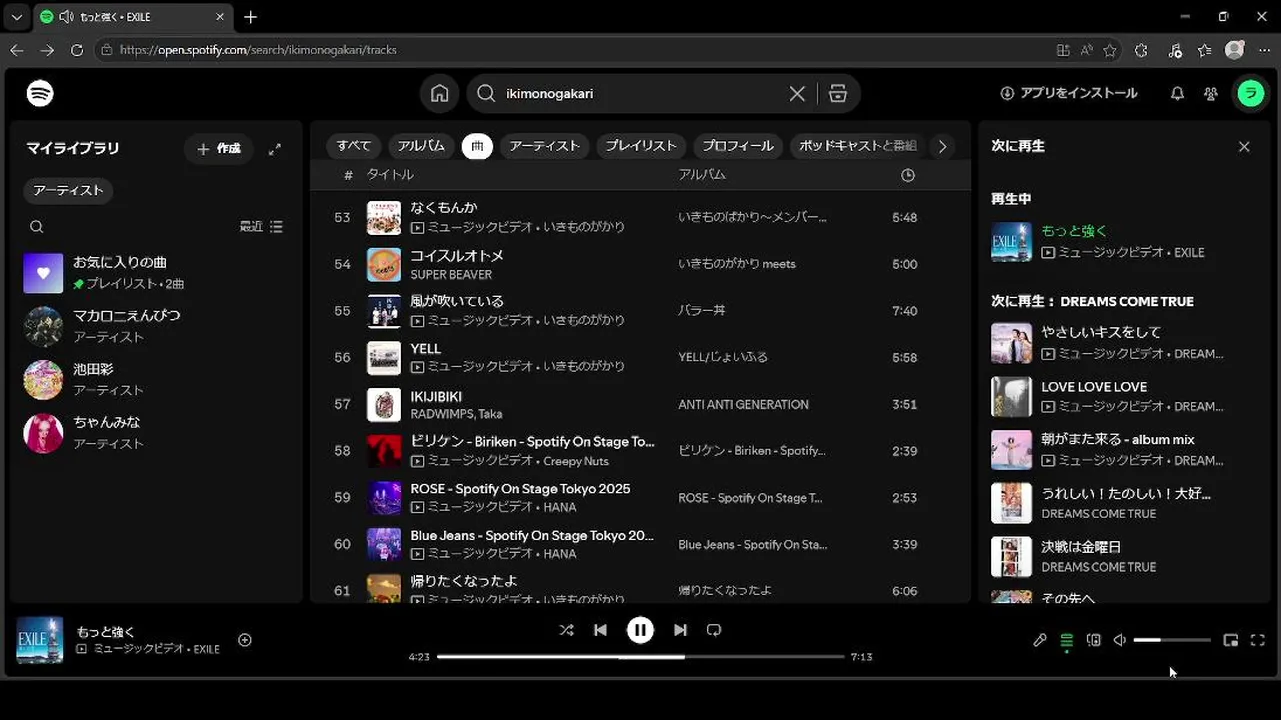Open artist 'マカロニえんぴつ' in library
The image size is (1281, 720).
click(x=156, y=326)
